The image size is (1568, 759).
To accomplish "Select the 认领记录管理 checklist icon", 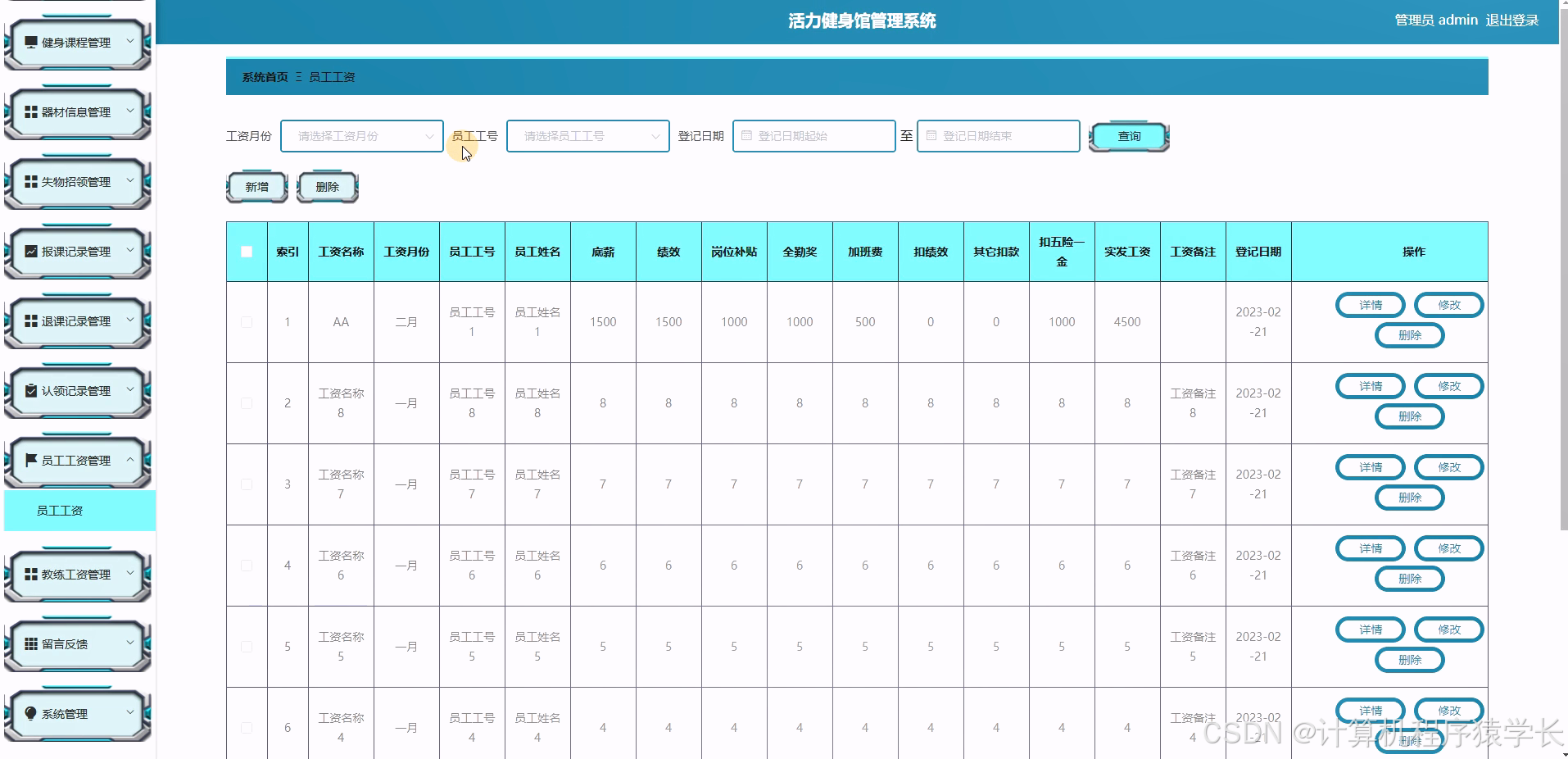I will click(30, 391).
